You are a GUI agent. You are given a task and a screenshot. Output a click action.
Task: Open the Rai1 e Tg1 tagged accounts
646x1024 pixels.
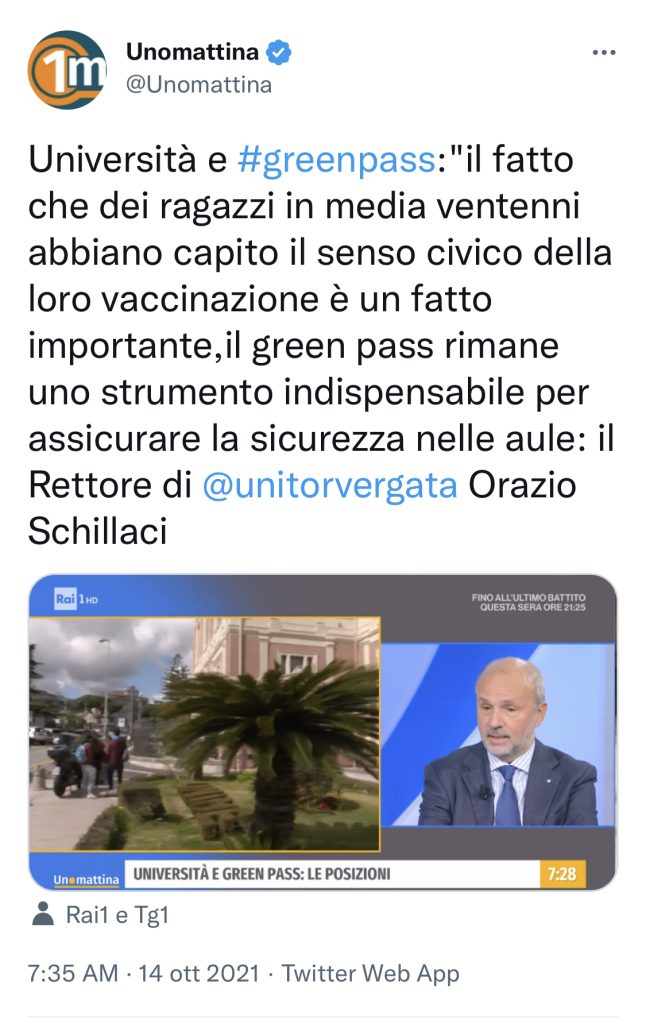coord(118,915)
